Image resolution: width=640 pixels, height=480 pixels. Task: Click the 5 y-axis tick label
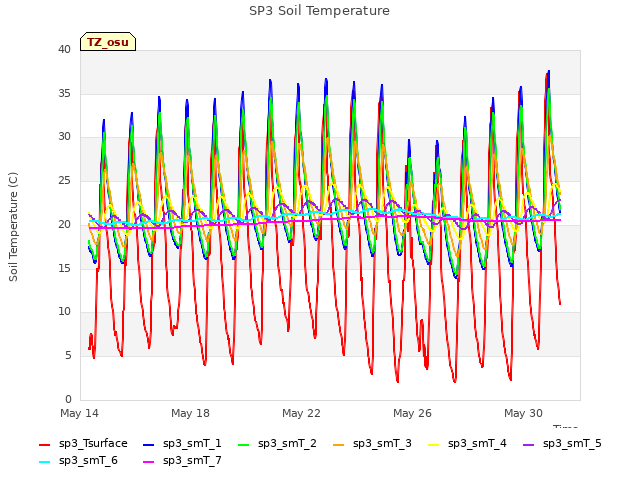(68, 356)
